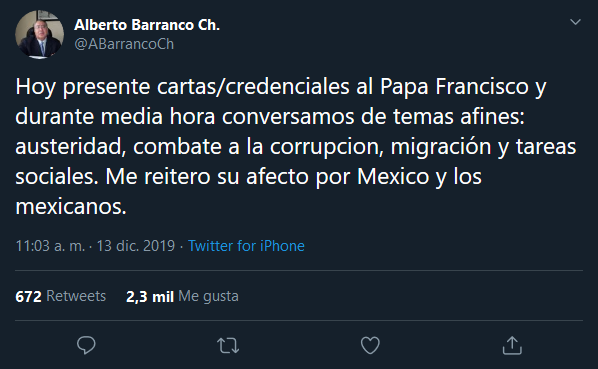598x369 pixels.
Task: Click the bold 2,3 mil likes count
Action: pyautogui.click(x=150, y=297)
